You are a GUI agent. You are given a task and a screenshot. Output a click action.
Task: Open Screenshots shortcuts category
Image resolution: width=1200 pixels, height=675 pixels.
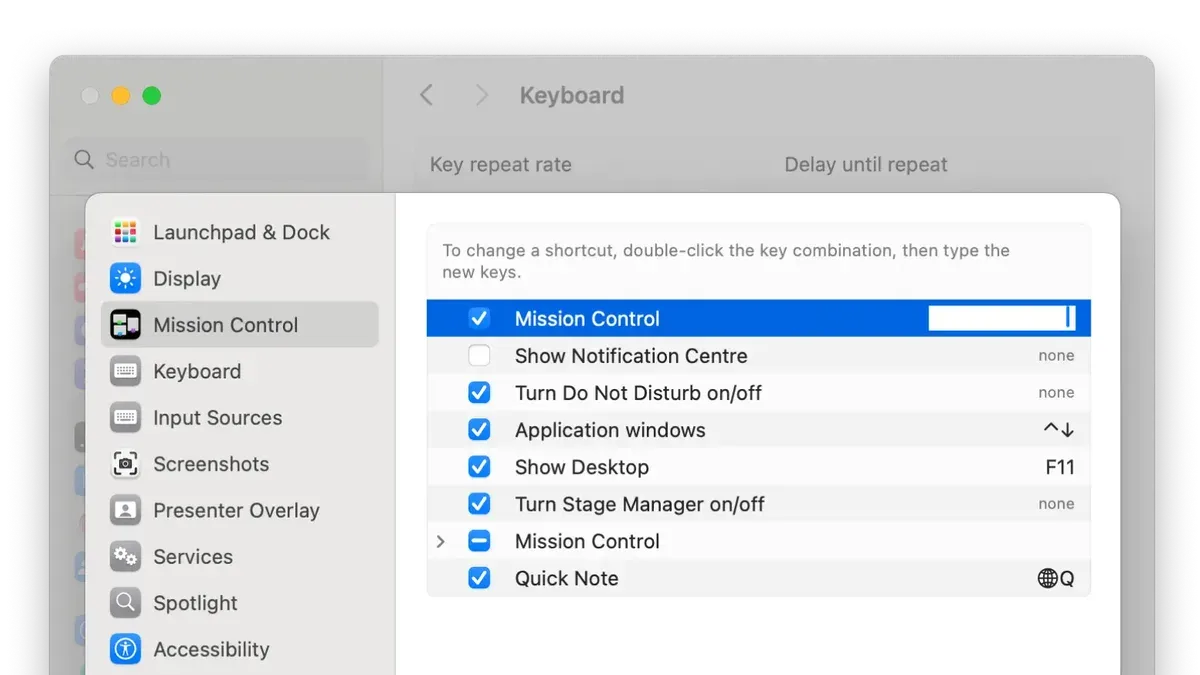[x=240, y=464]
